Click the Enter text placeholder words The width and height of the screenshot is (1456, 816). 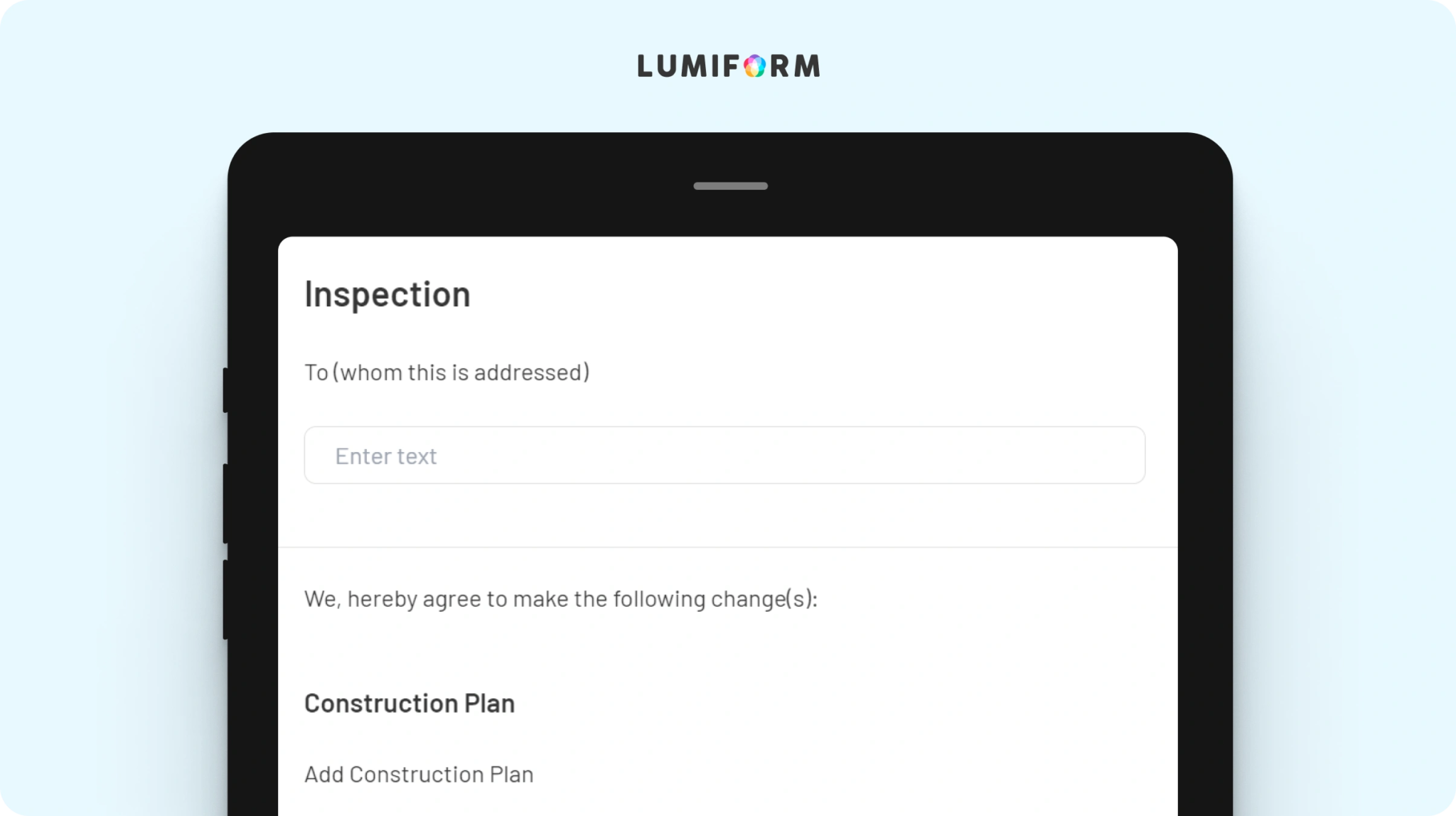coord(386,456)
